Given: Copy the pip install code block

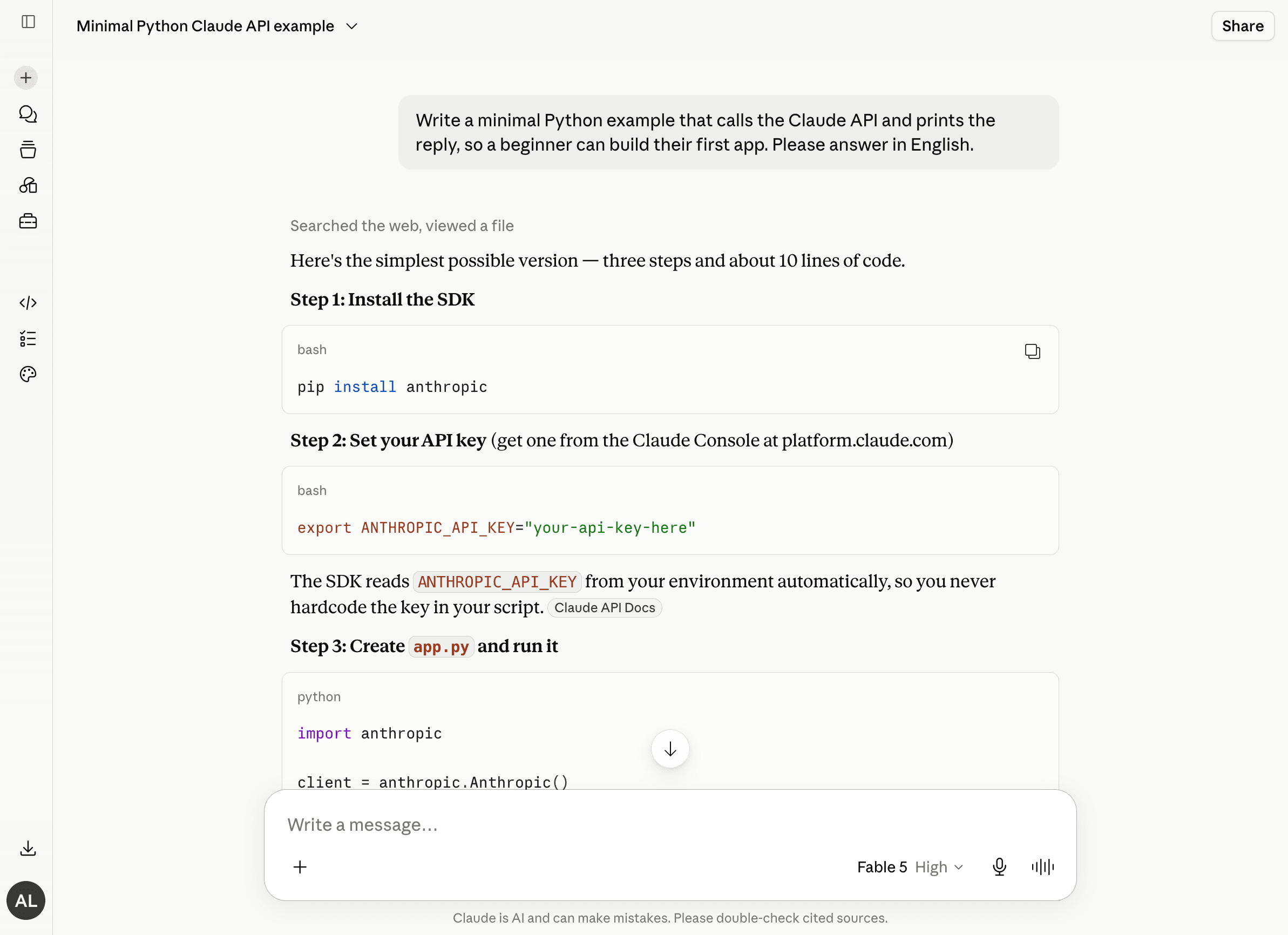Looking at the screenshot, I should pos(1032,351).
